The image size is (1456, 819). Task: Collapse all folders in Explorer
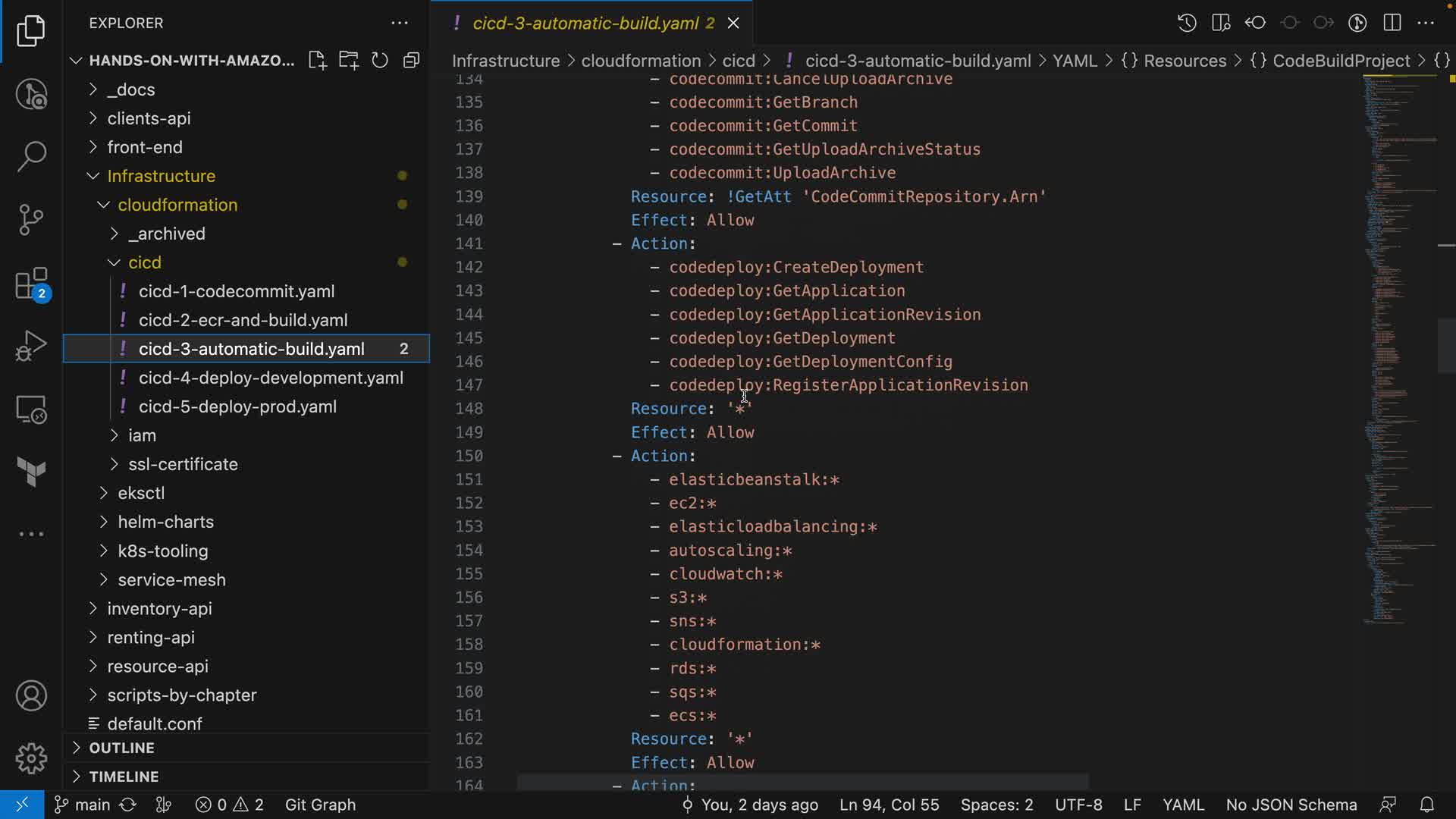[411, 61]
